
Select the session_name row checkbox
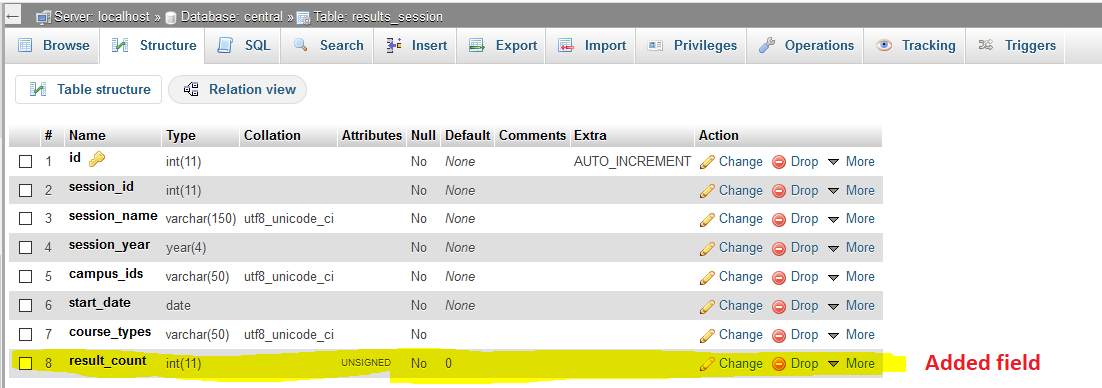click(25, 219)
